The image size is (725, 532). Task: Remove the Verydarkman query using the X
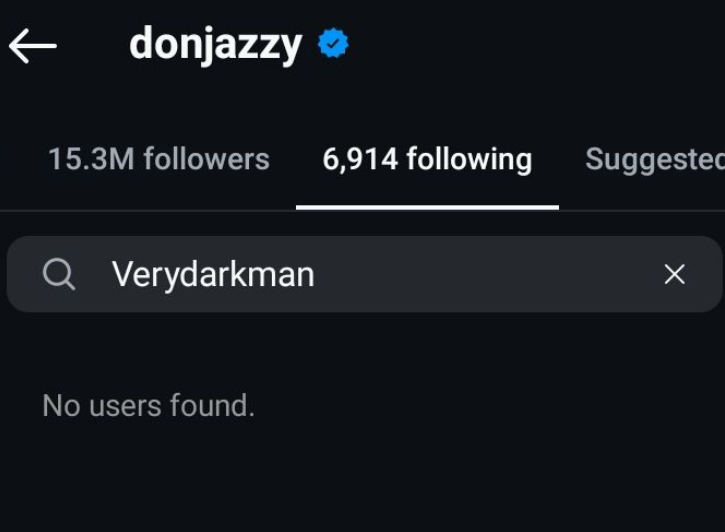[675, 274]
